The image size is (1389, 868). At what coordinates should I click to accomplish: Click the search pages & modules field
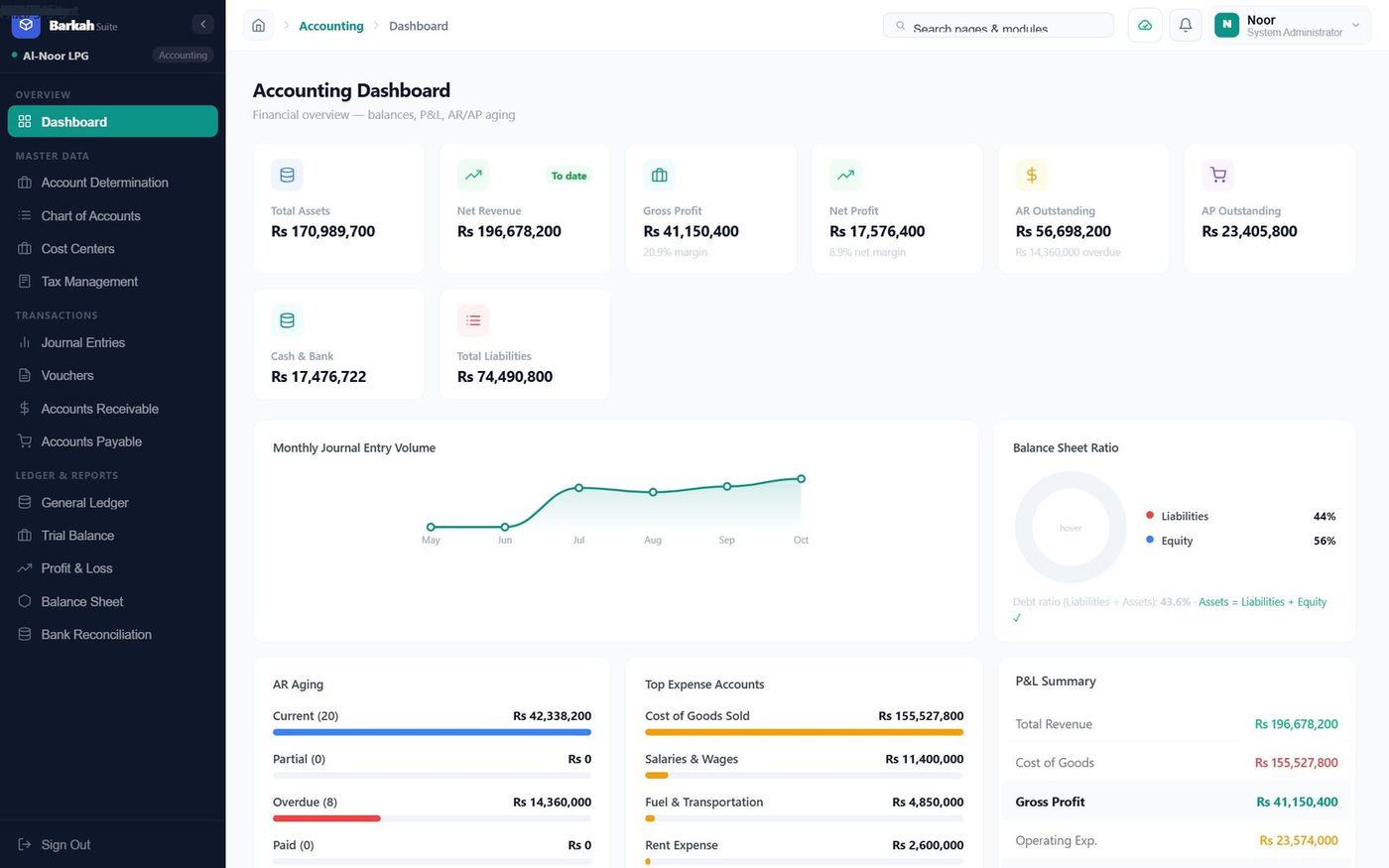pos(998,26)
